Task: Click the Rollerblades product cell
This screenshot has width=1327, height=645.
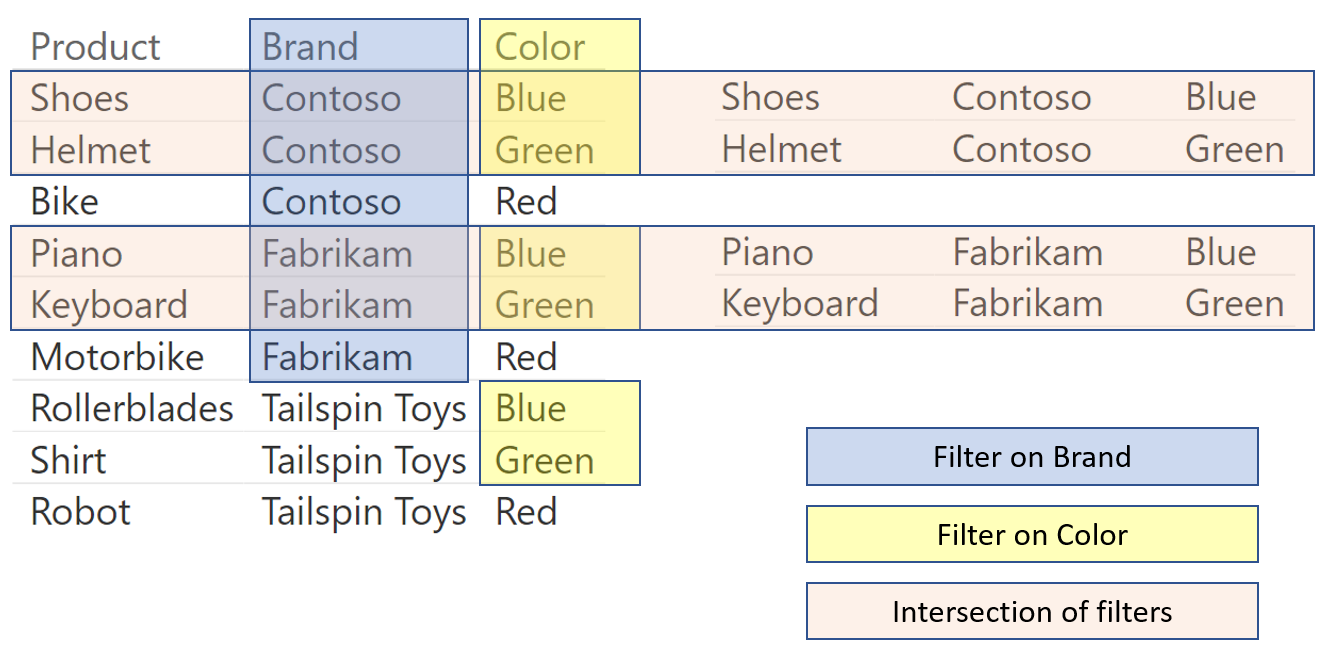Action: pos(132,409)
